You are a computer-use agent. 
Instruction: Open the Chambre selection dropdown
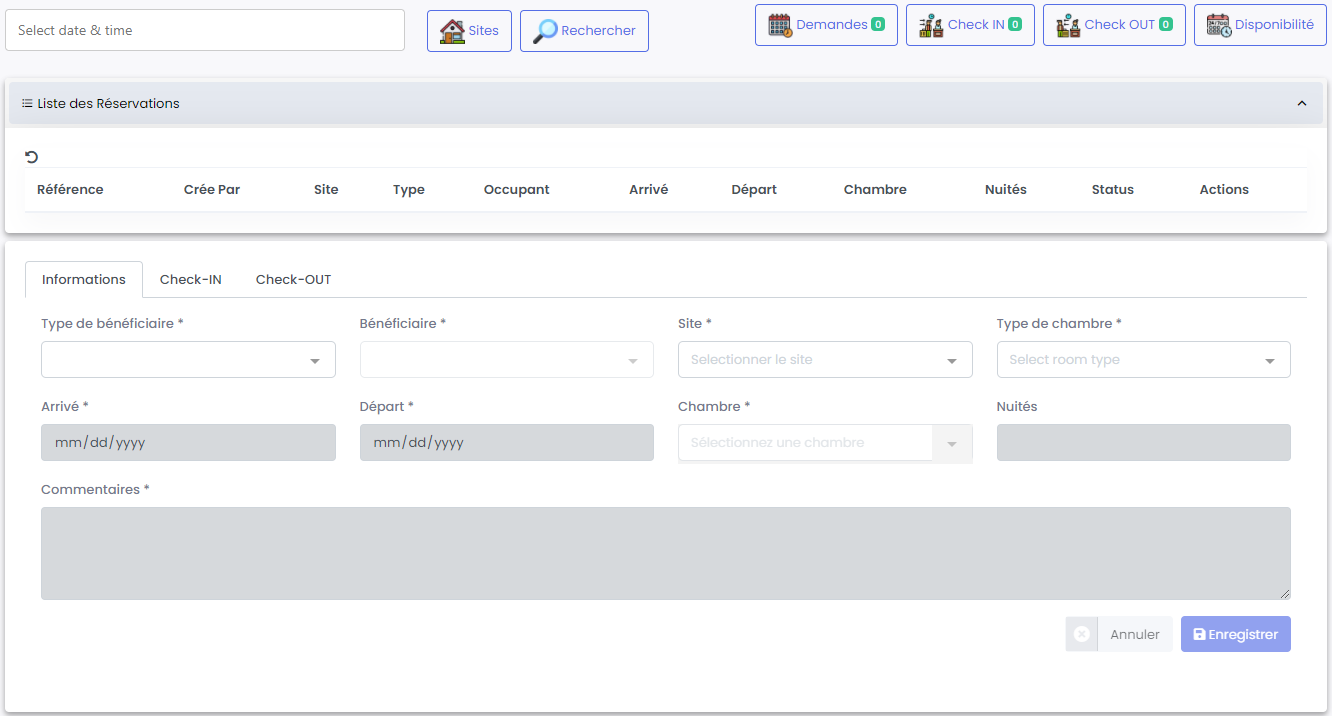point(824,443)
